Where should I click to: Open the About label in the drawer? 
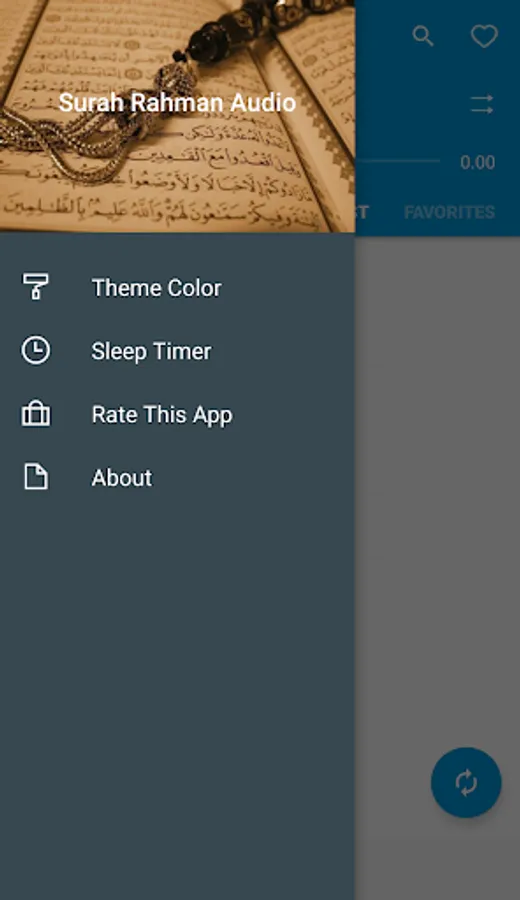coord(122,478)
